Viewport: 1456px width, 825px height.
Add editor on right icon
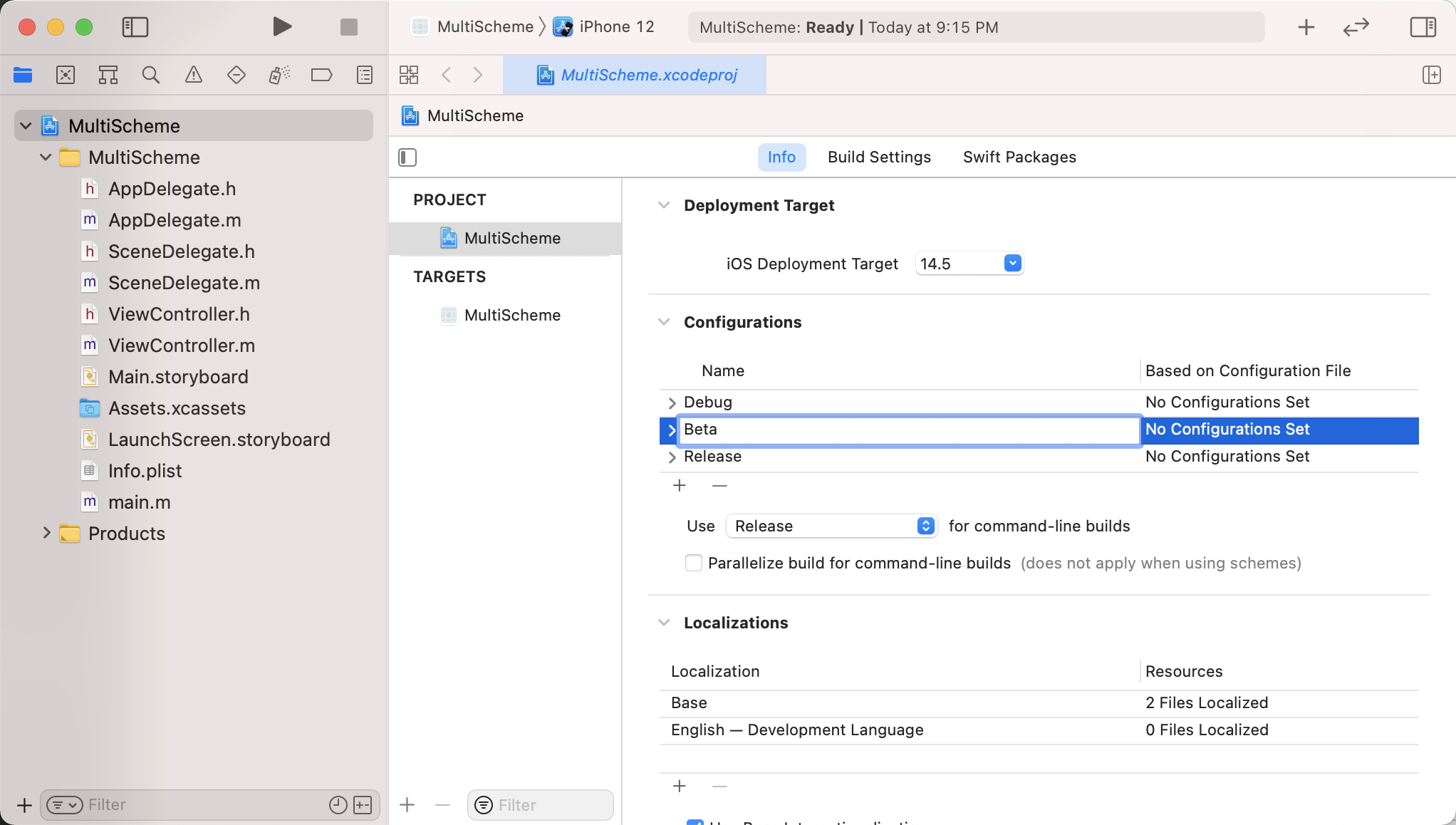coord(1431,75)
